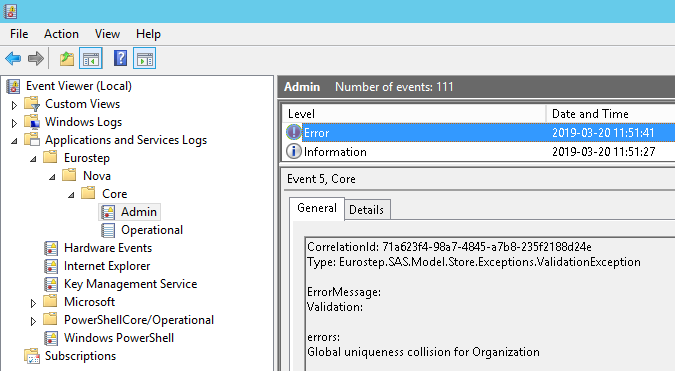Toggle the Show/Hide Console Tree icon

(91, 59)
